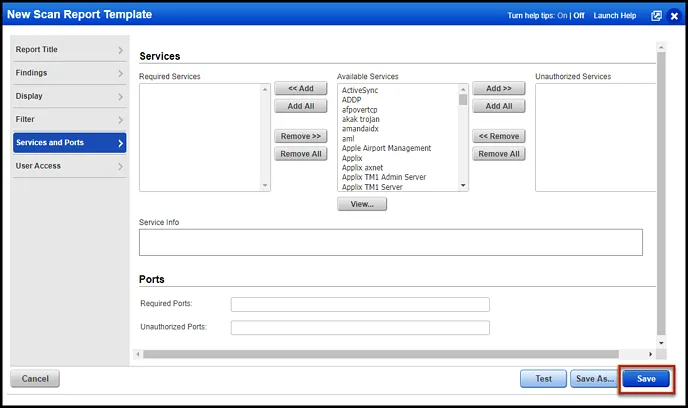Select akak trojan service
Image resolution: width=688 pixels, height=408 pixels.
click(x=361, y=119)
